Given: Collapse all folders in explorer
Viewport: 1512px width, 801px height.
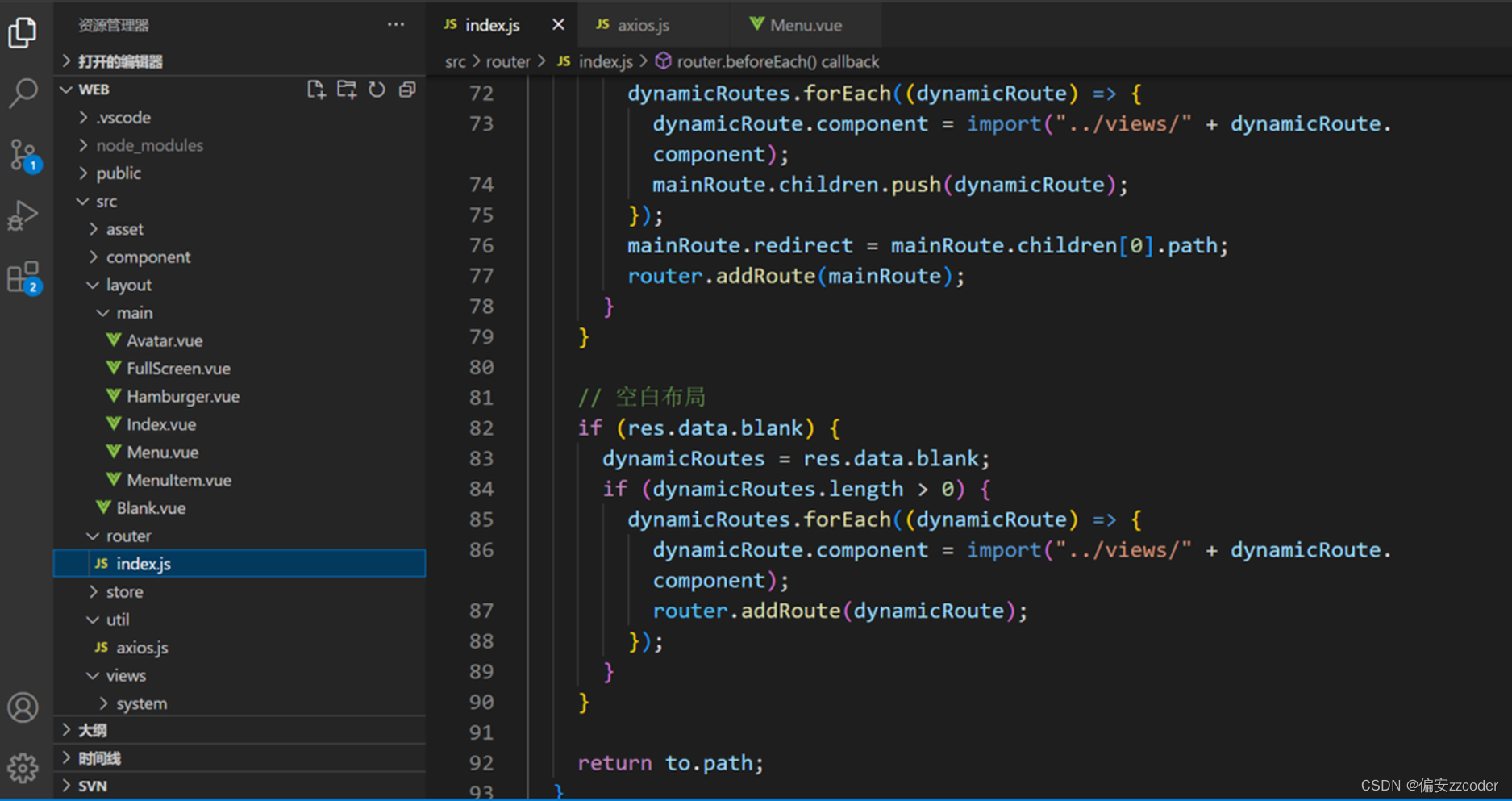Looking at the screenshot, I should [407, 90].
